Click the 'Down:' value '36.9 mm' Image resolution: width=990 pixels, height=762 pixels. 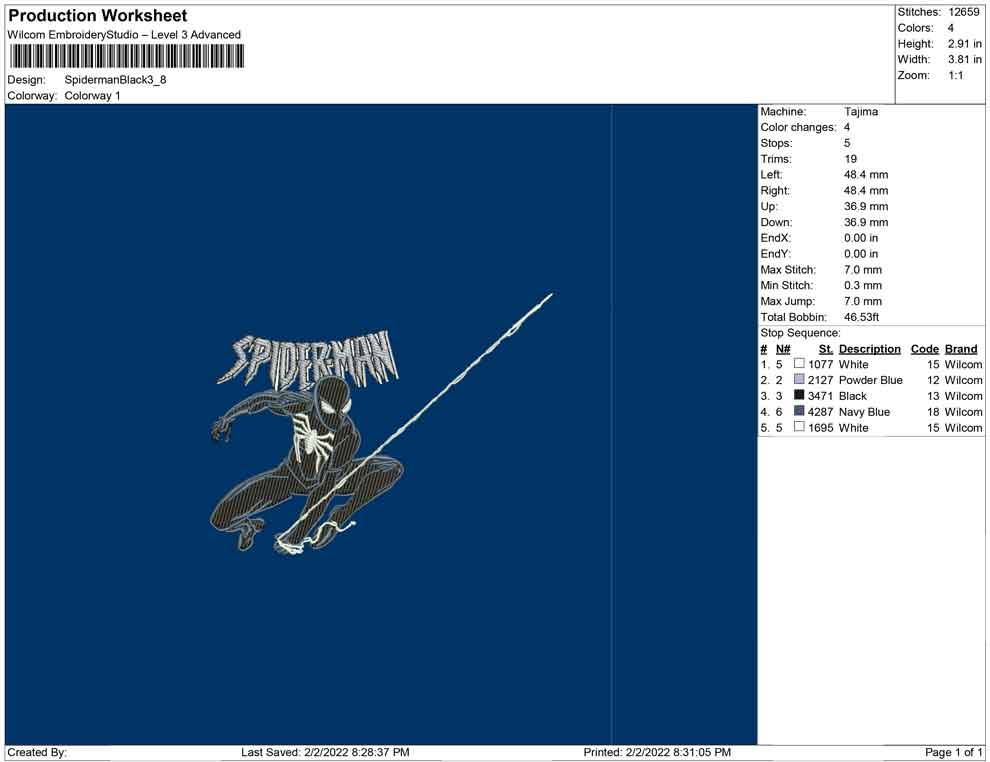[x=866, y=222]
